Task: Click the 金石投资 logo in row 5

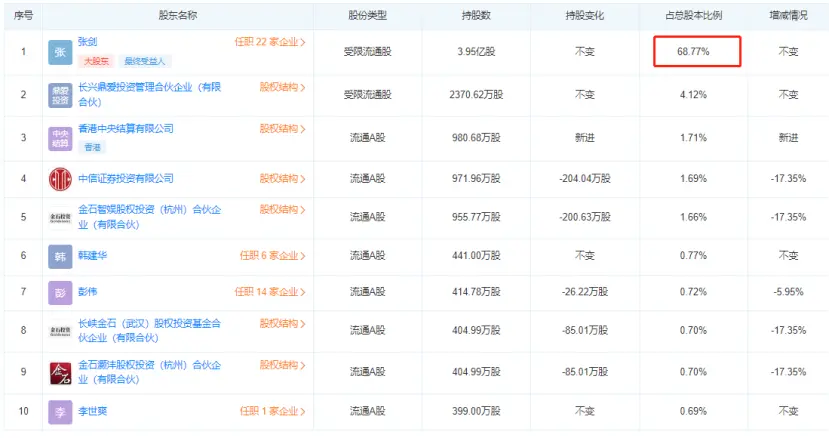Action: click(x=60, y=217)
